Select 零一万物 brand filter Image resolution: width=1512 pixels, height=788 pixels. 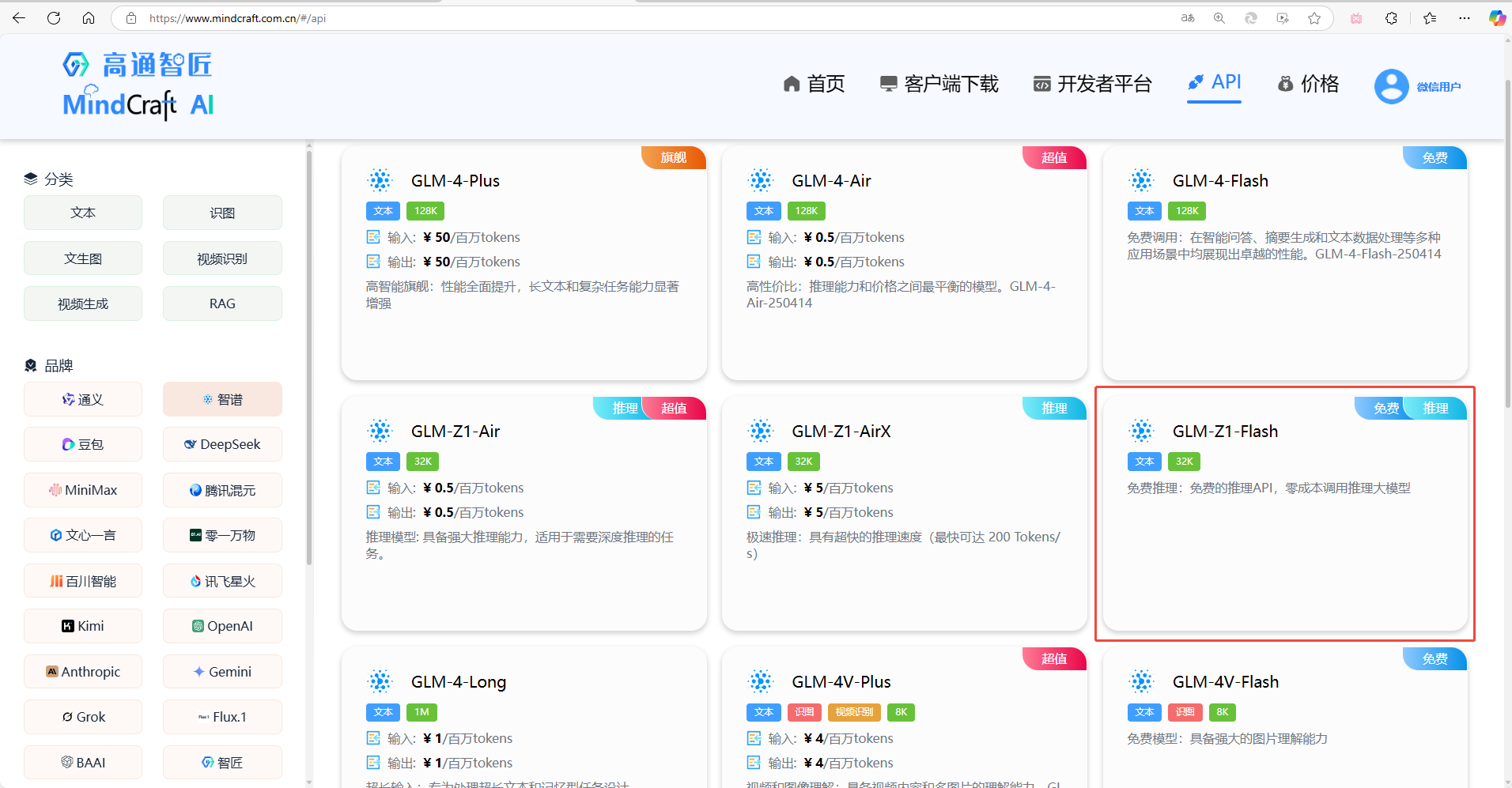[x=222, y=535]
